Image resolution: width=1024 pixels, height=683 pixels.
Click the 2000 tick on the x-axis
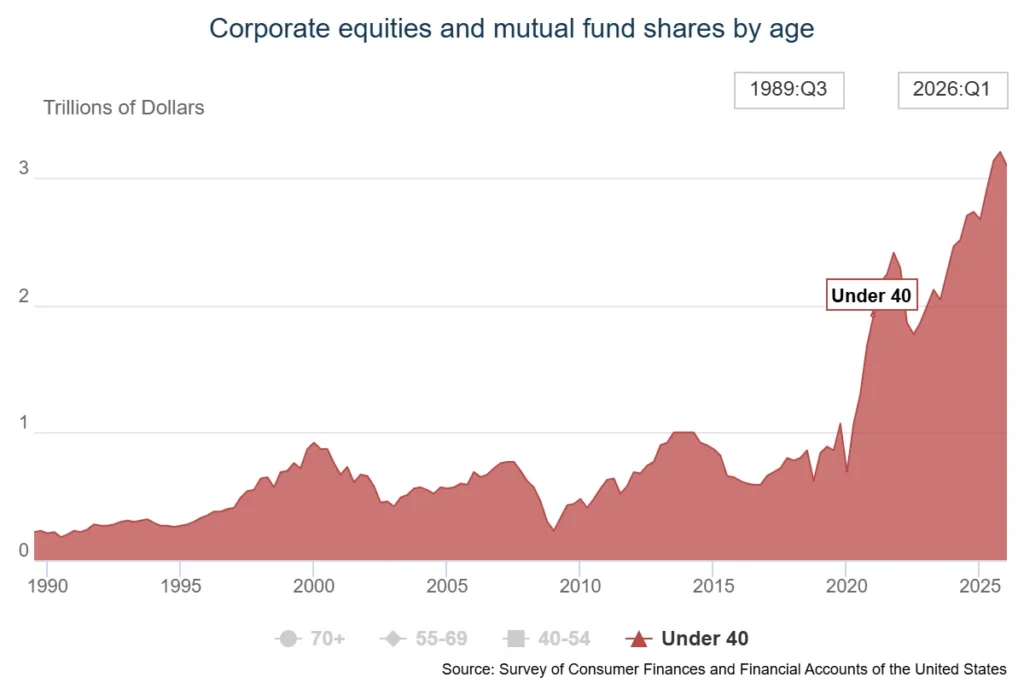(x=313, y=585)
